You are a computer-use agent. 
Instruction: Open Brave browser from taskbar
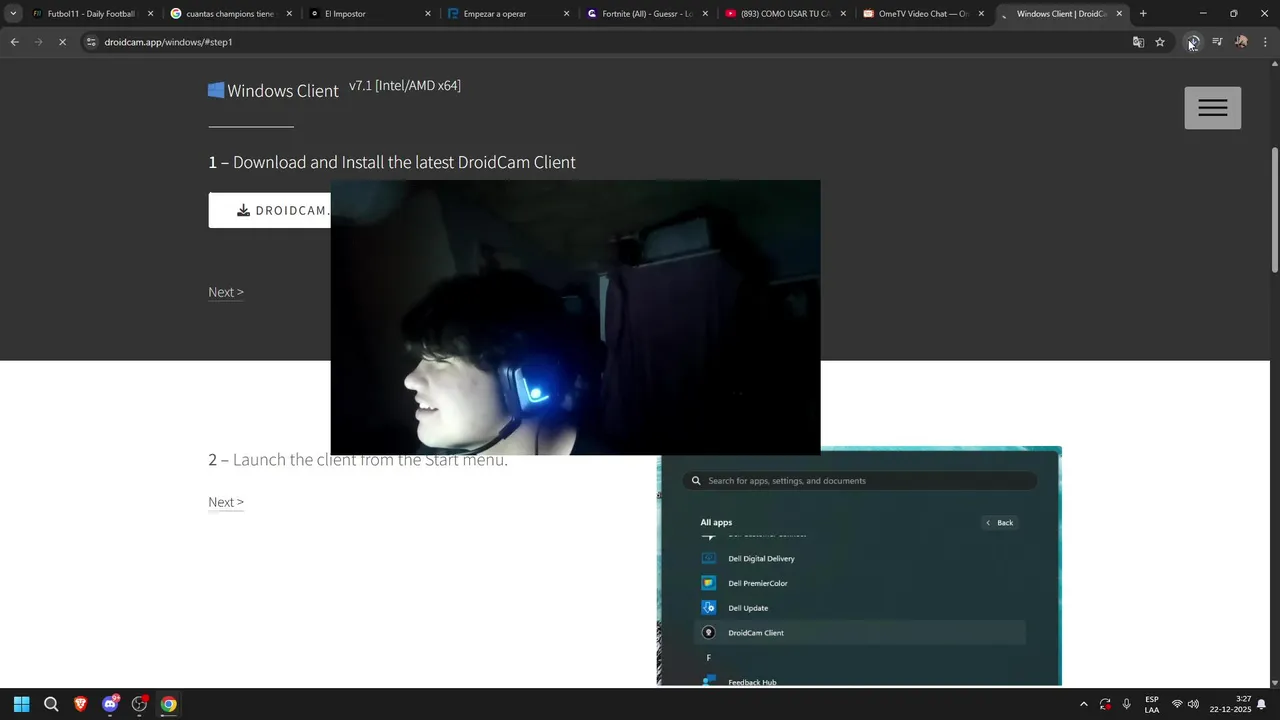[x=80, y=704]
